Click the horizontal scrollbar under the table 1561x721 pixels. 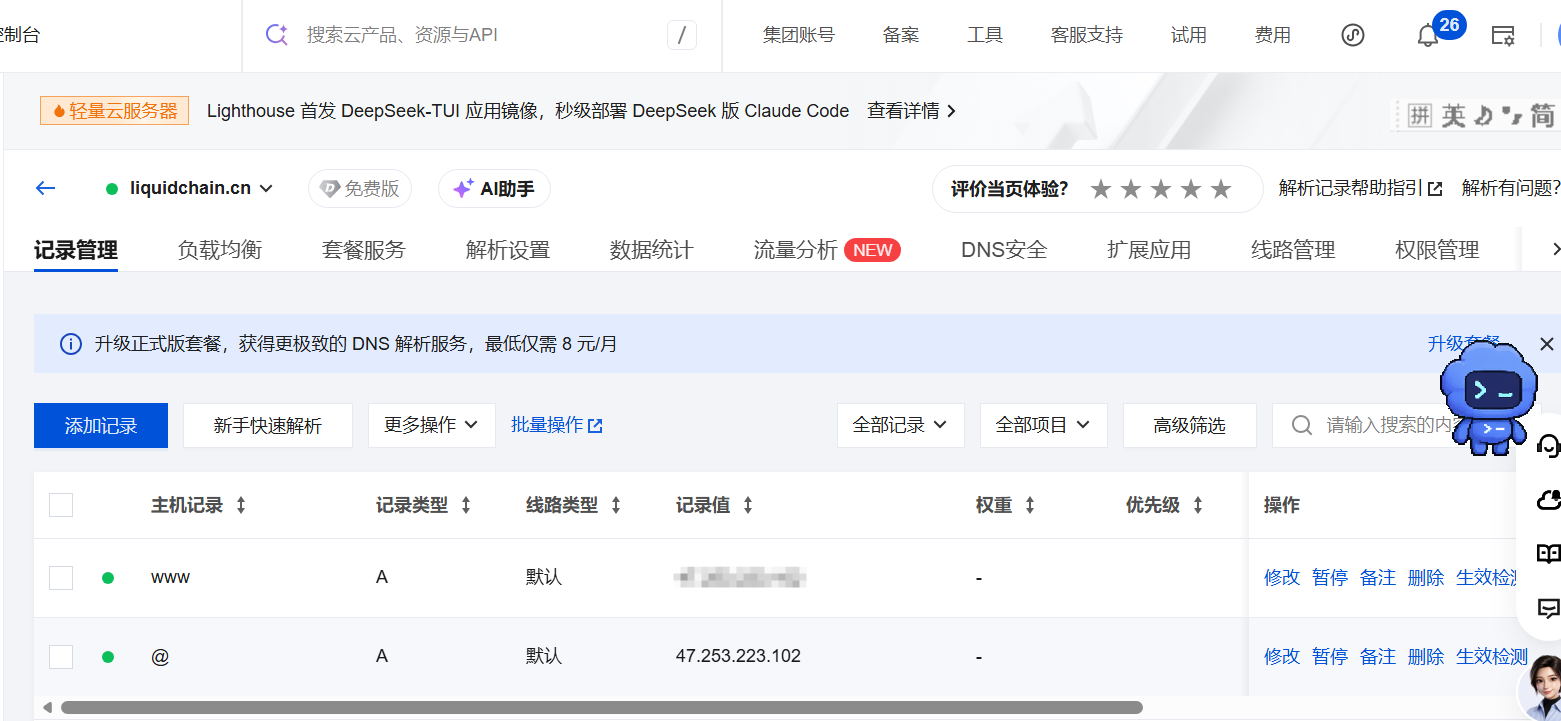click(x=602, y=707)
